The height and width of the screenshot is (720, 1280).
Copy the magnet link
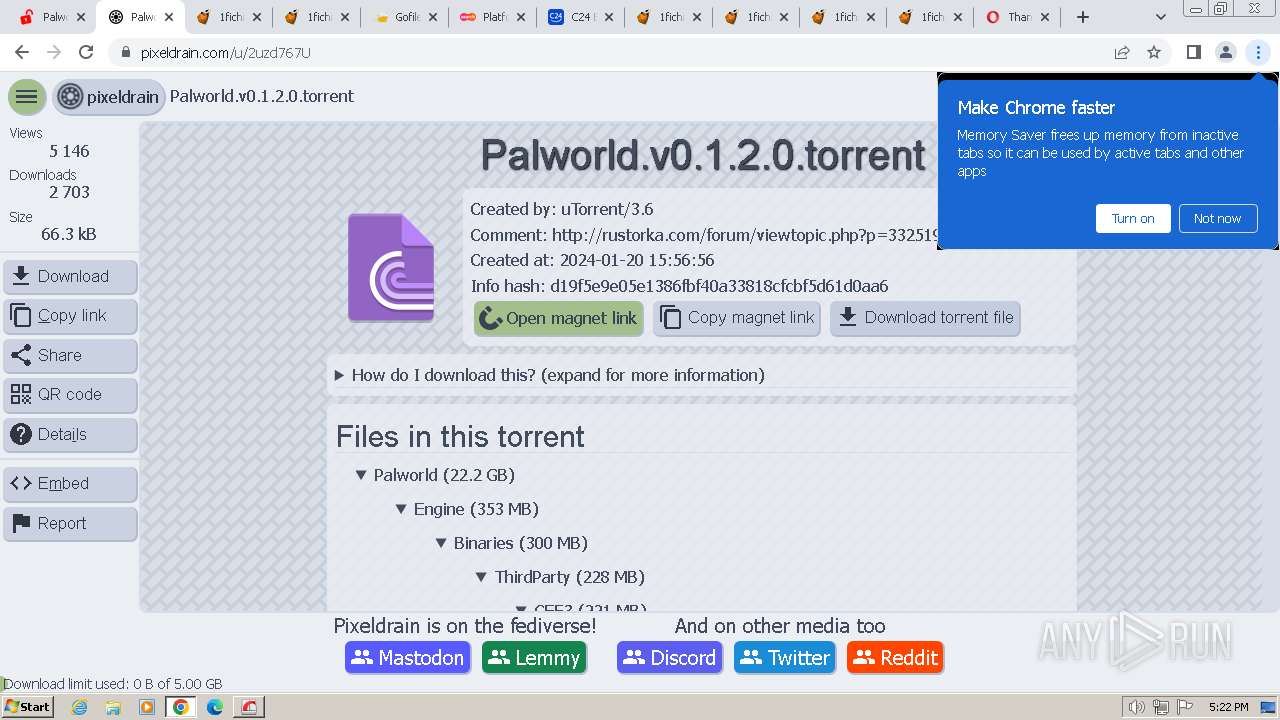pyautogui.click(x=737, y=318)
